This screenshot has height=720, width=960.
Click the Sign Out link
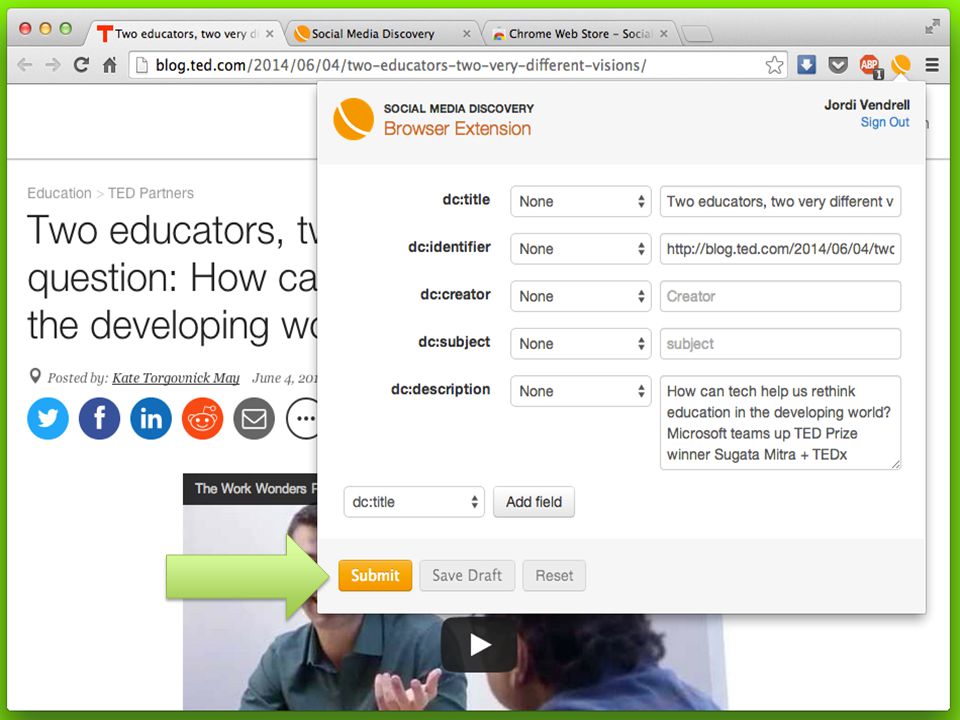(x=885, y=122)
